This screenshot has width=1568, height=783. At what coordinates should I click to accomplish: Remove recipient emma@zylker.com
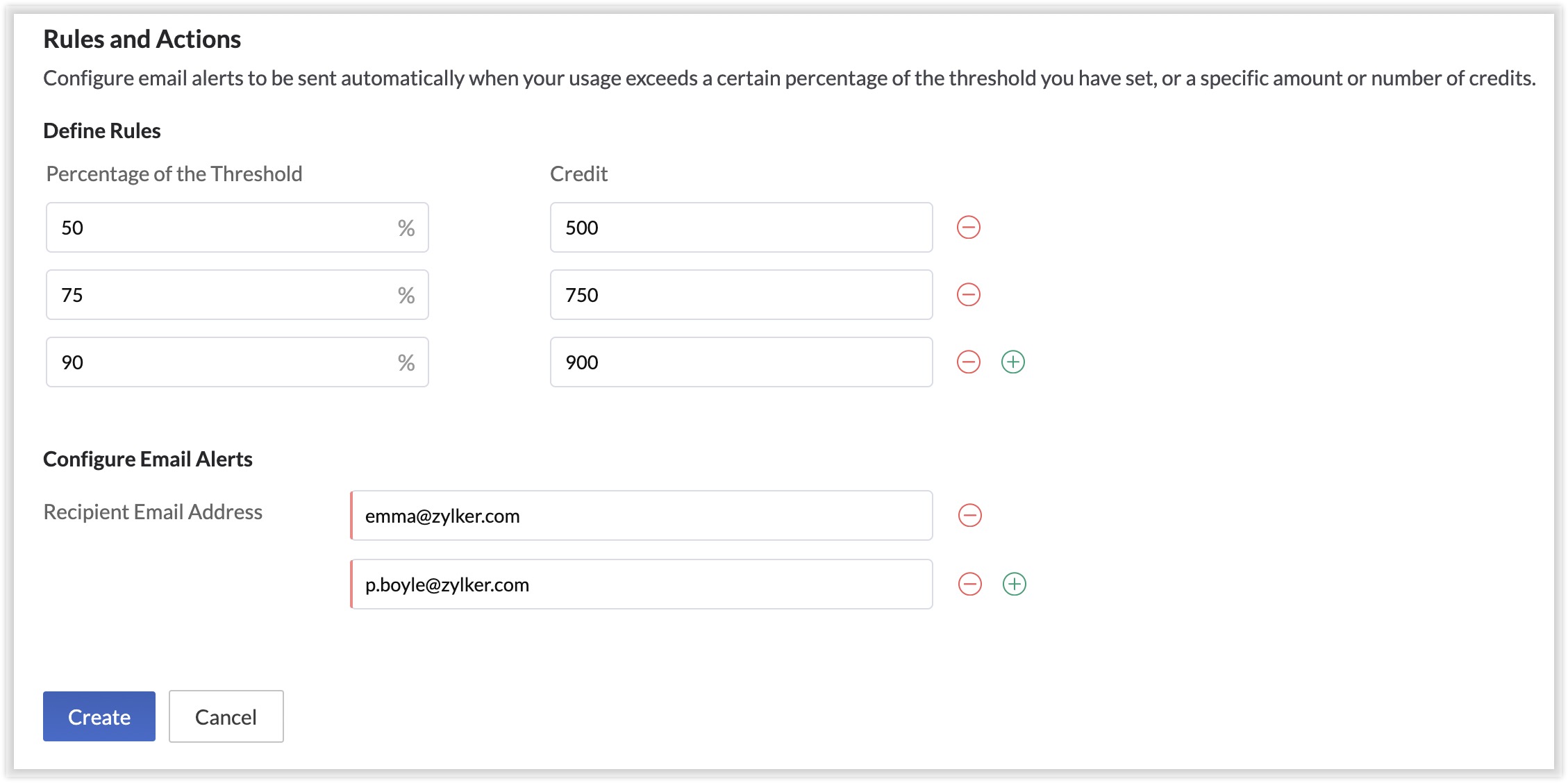969,515
